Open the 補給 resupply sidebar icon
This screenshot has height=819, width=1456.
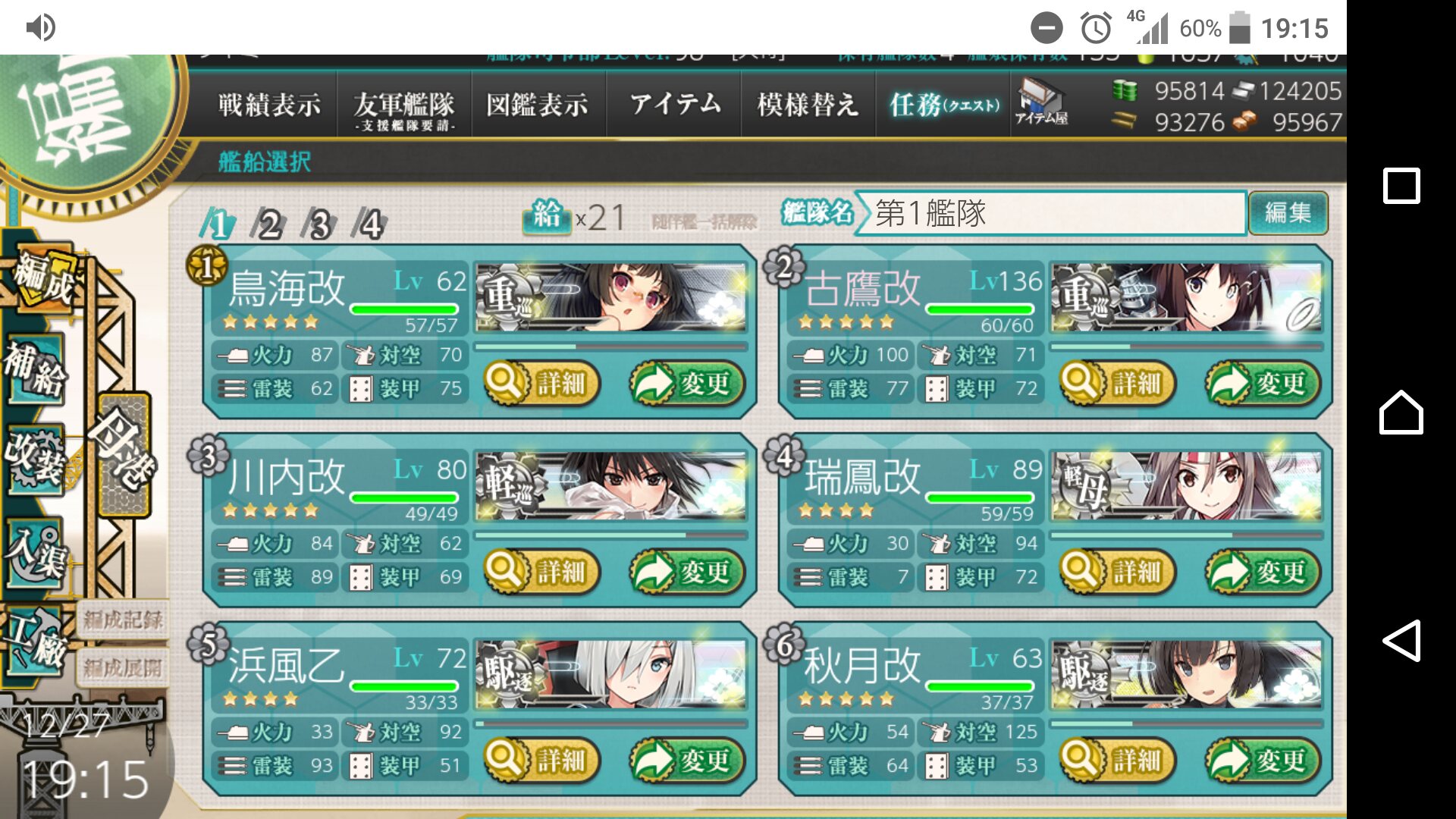click(36, 368)
